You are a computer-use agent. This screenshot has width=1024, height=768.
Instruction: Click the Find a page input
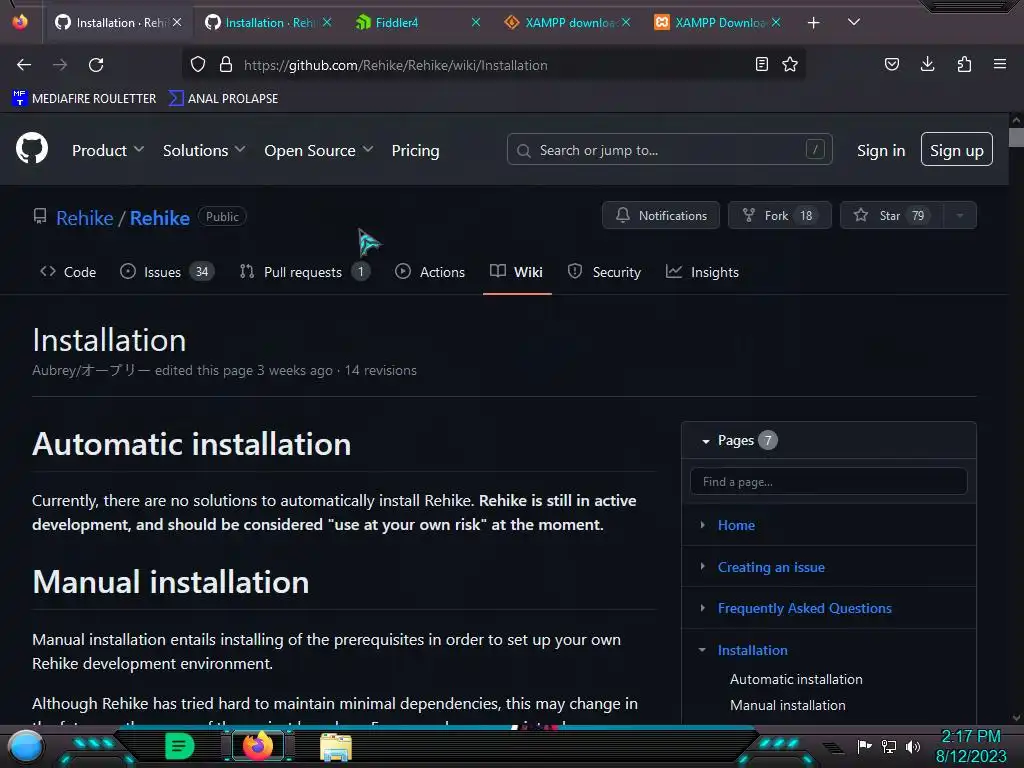[828, 482]
